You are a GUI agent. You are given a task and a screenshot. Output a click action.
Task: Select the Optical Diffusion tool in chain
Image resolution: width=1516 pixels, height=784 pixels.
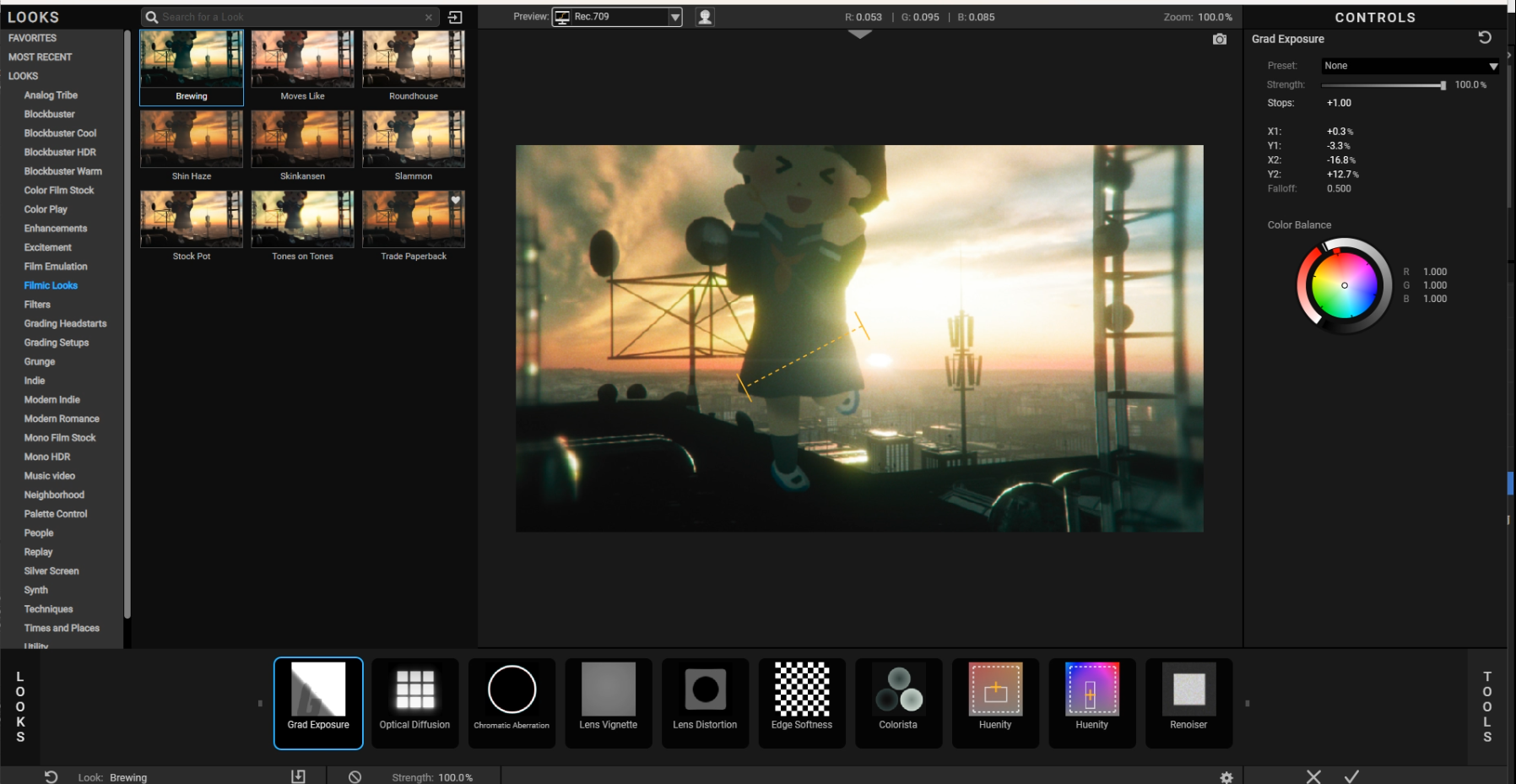(414, 702)
